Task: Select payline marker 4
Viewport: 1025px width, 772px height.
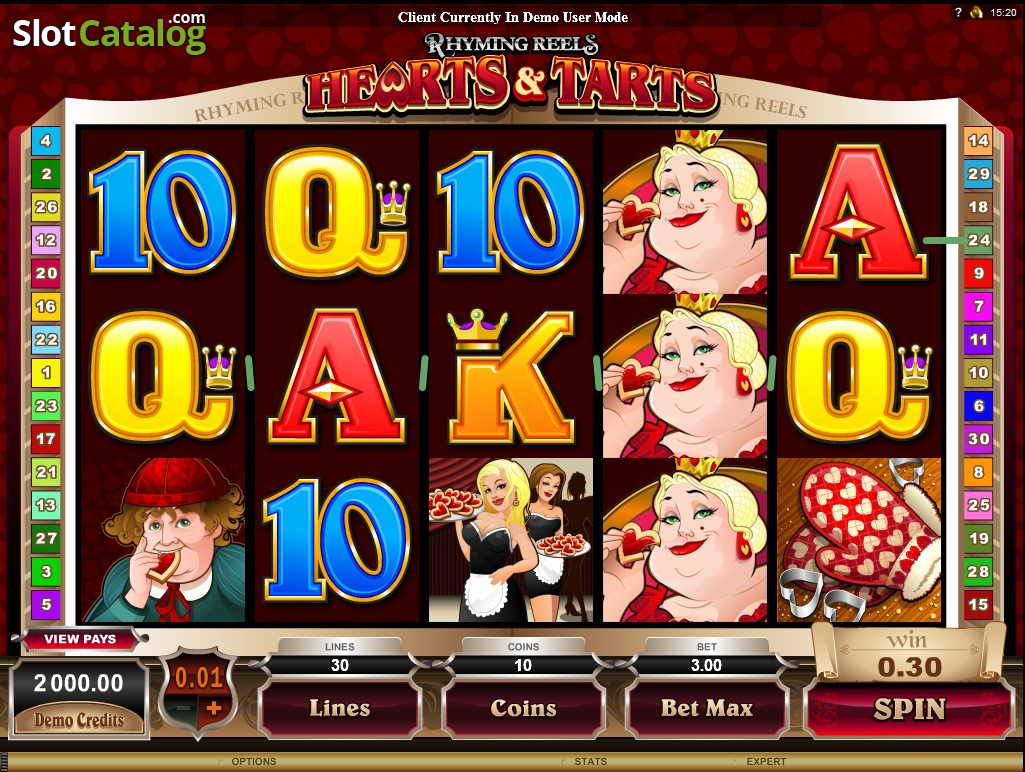Action: pyautogui.click(x=46, y=141)
